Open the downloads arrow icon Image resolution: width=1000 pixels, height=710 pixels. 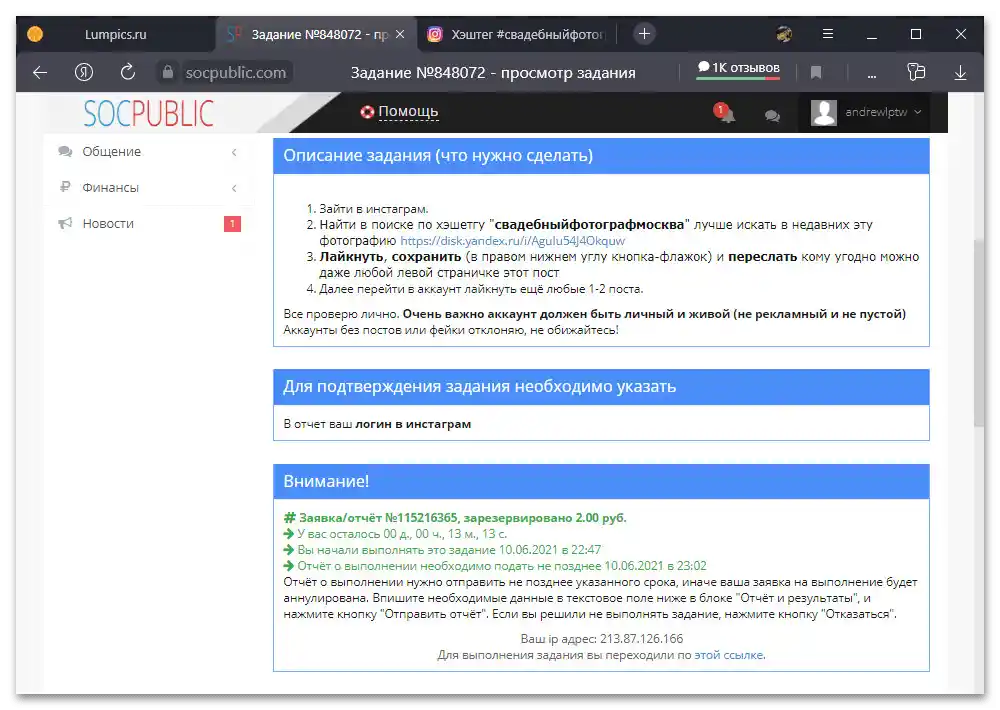click(960, 73)
